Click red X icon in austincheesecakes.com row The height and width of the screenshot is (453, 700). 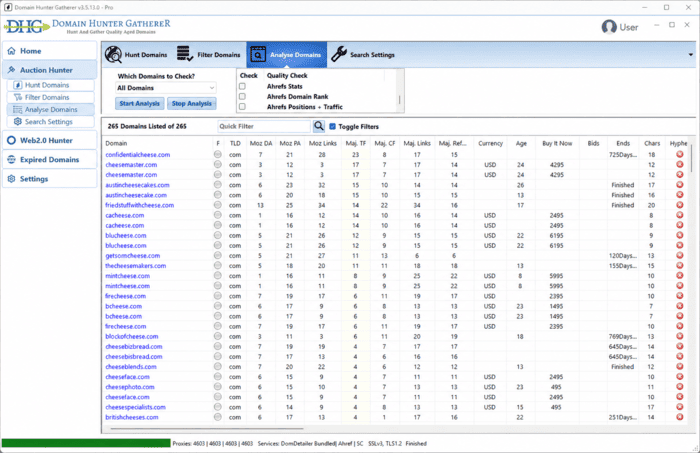[x=679, y=185]
